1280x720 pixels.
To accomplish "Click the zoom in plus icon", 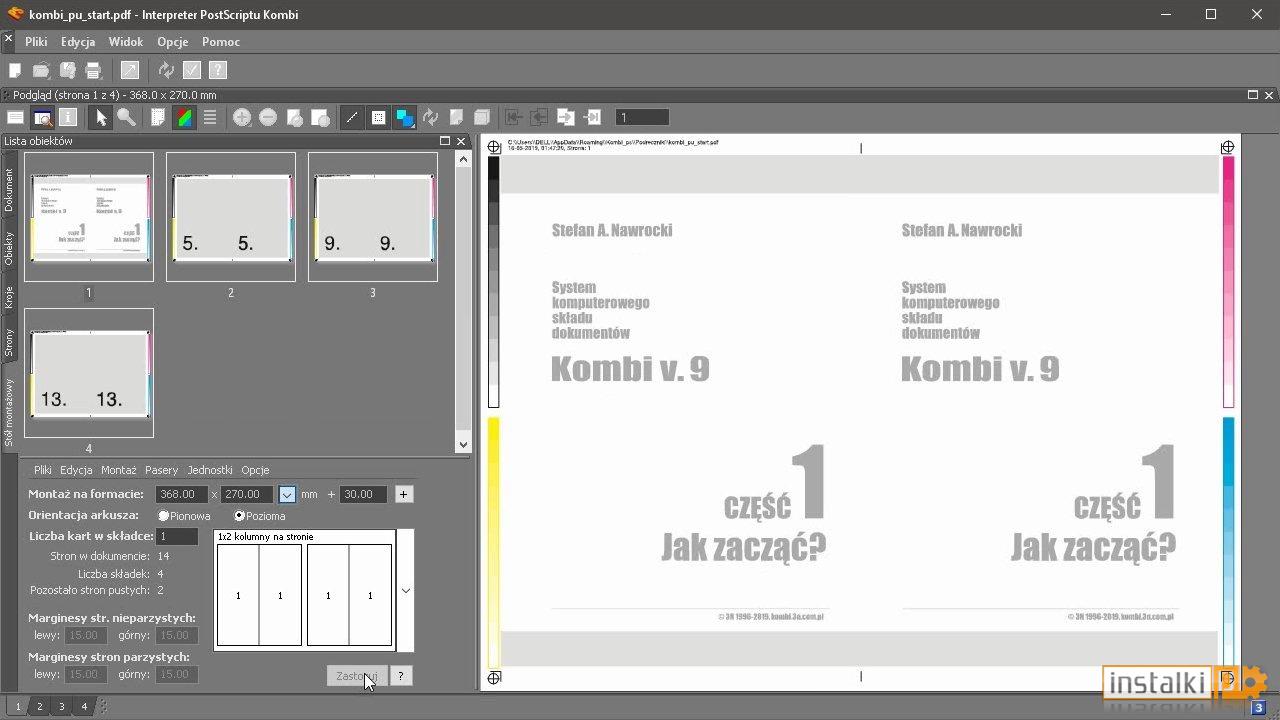I will [x=242, y=117].
